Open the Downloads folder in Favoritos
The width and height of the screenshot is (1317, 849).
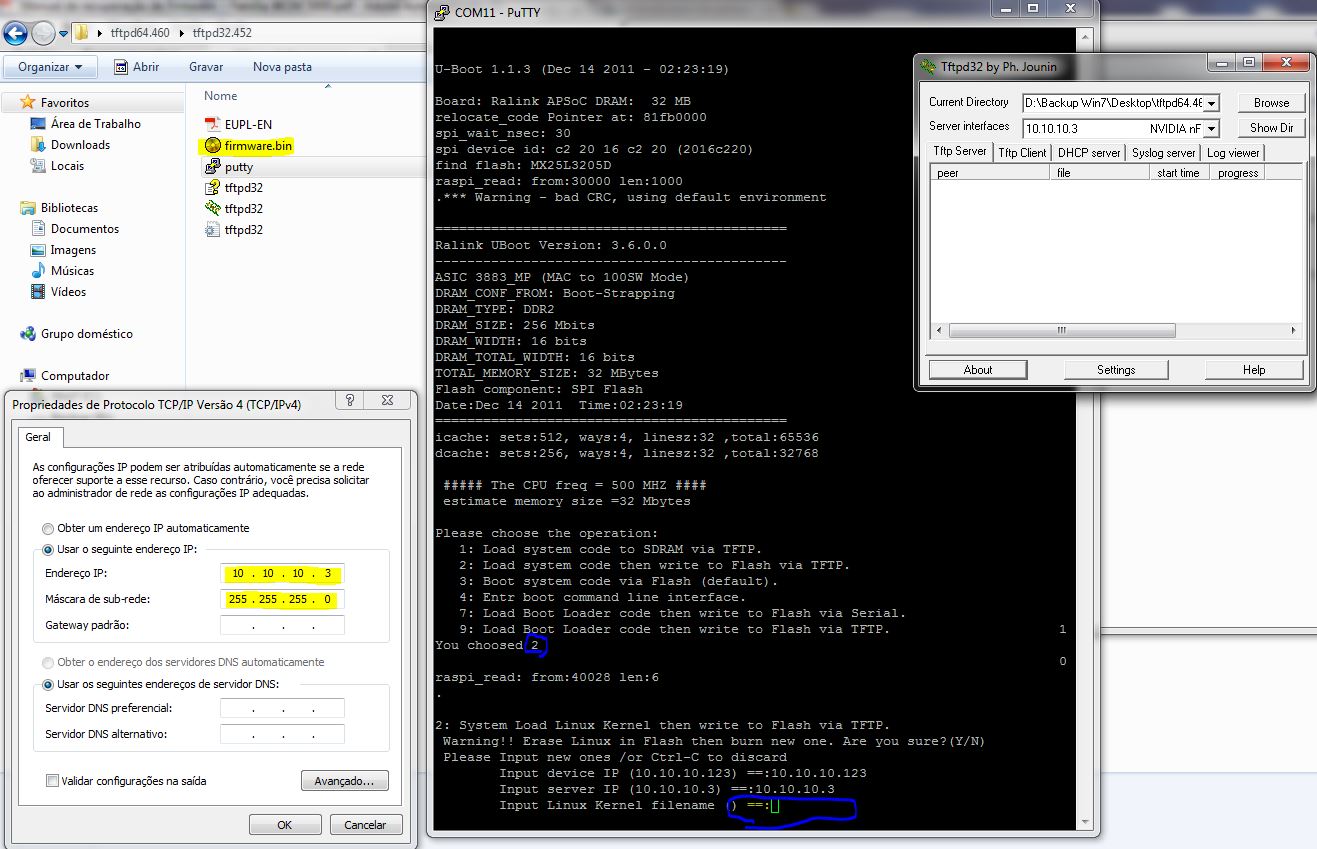click(x=80, y=145)
